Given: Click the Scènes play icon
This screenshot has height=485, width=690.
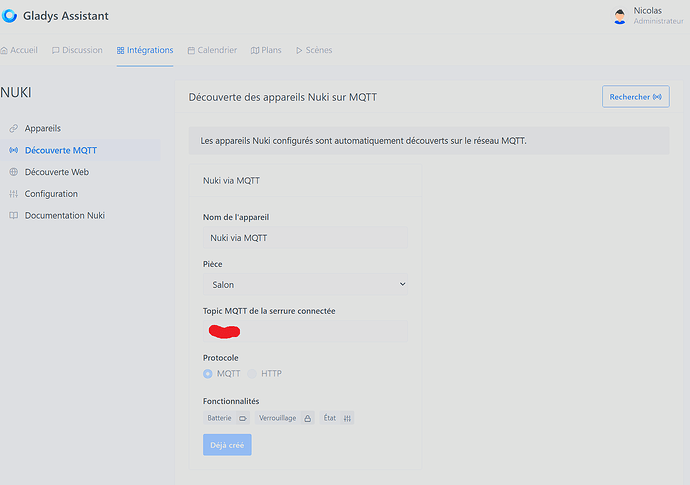Looking at the screenshot, I should pyautogui.click(x=299, y=51).
